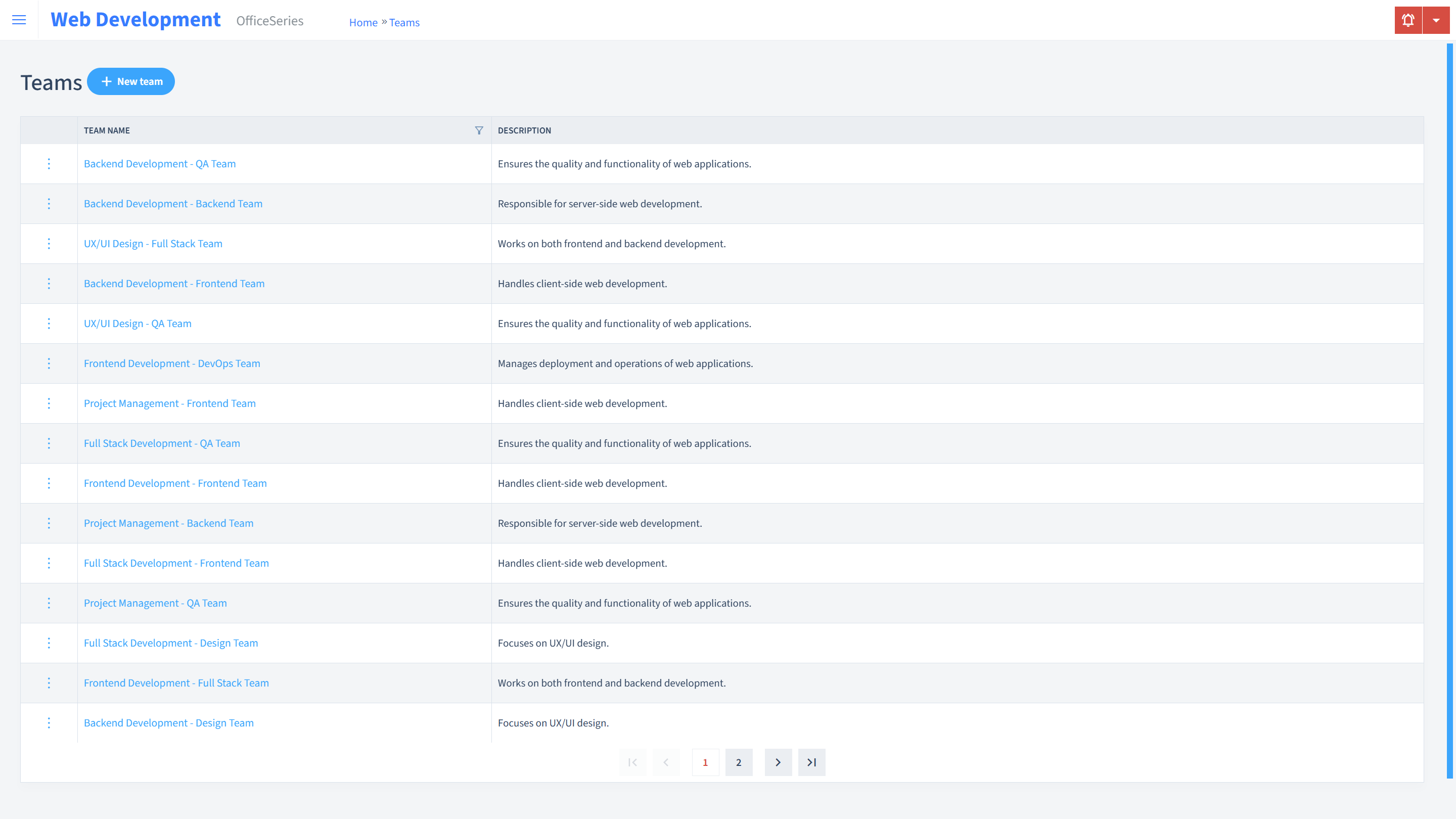Expand the Backend Development - Frontend Team entry
The width and height of the screenshot is (1456, 819).
49,283
